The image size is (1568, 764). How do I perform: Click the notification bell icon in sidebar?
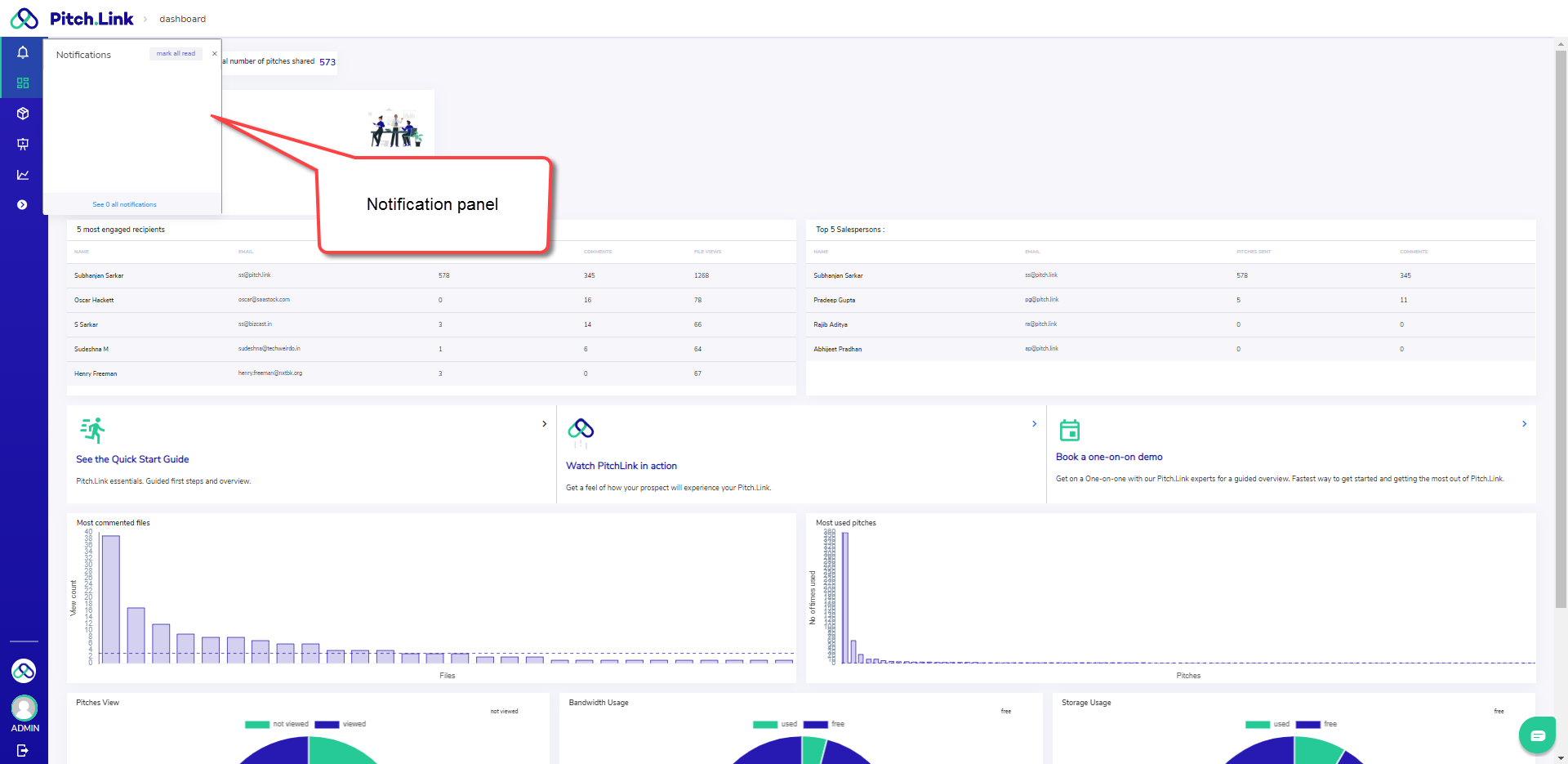(x=23, y=52)
